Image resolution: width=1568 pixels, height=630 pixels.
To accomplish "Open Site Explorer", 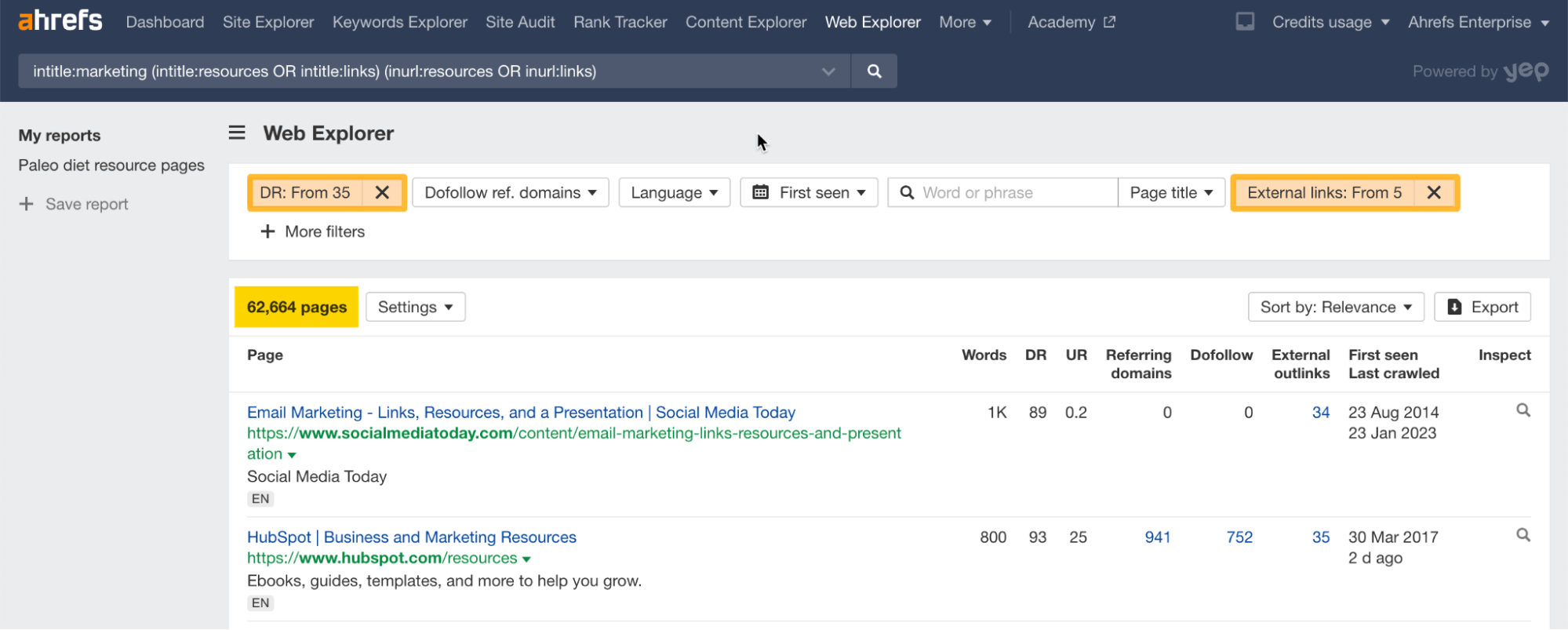I will pos(268,22).
